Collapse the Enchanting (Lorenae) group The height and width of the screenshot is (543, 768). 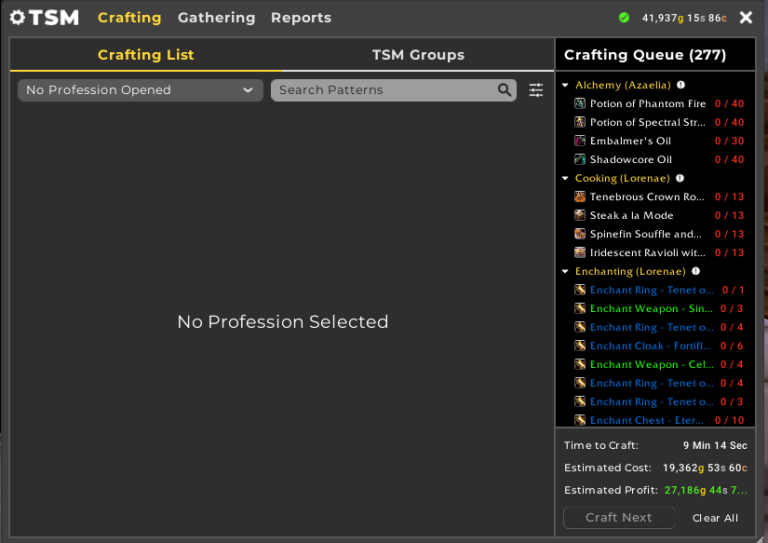(565, 271)
